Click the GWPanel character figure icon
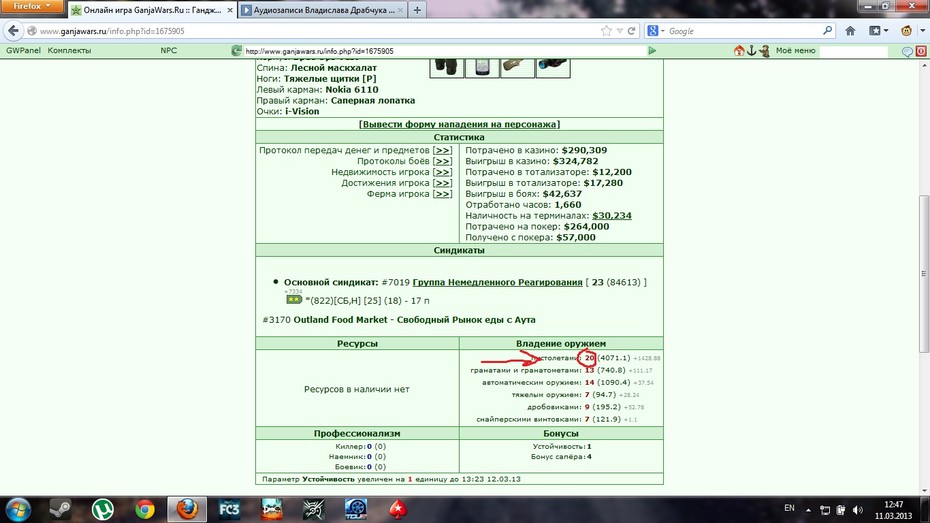Screen dimensions: 930x523 (x=765, y=52)
